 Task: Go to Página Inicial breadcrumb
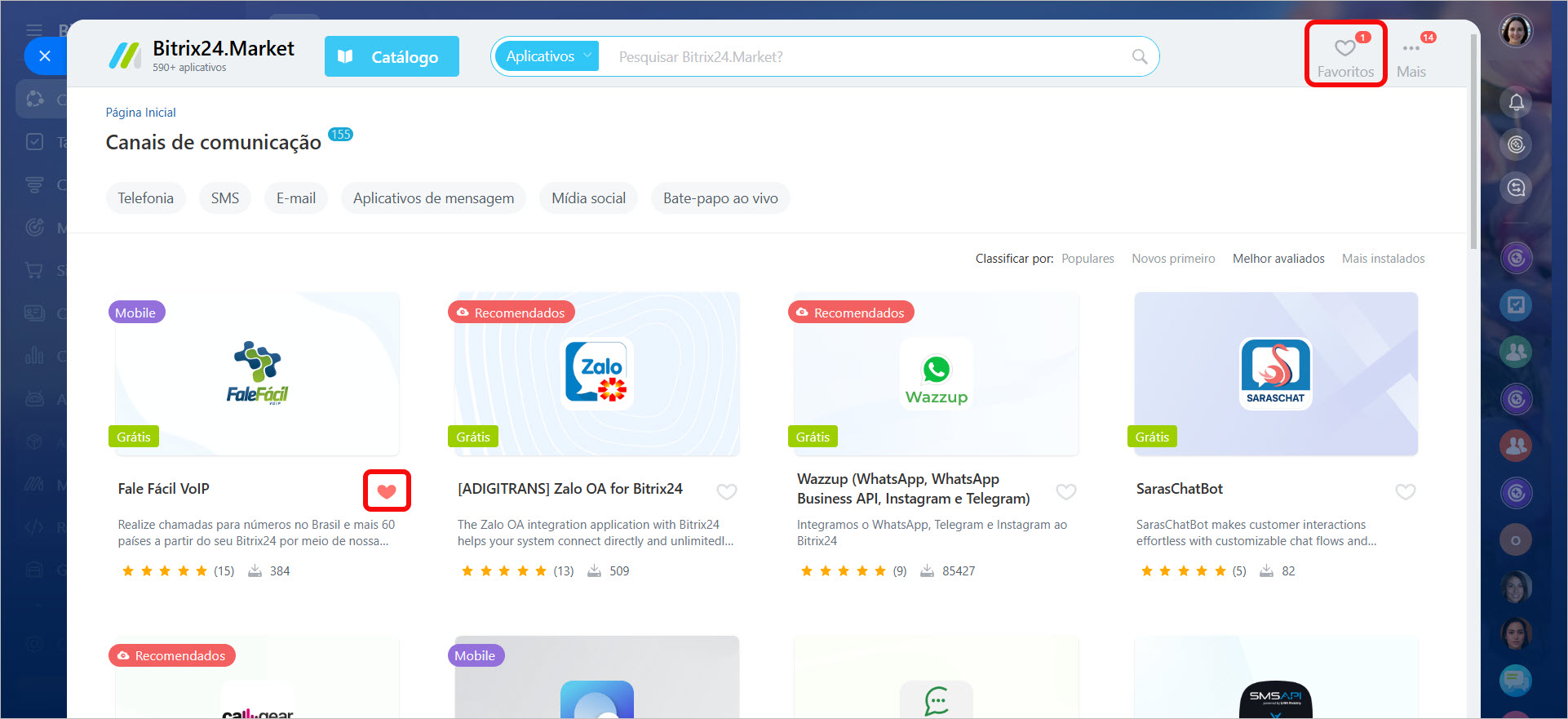pos(140,113)
